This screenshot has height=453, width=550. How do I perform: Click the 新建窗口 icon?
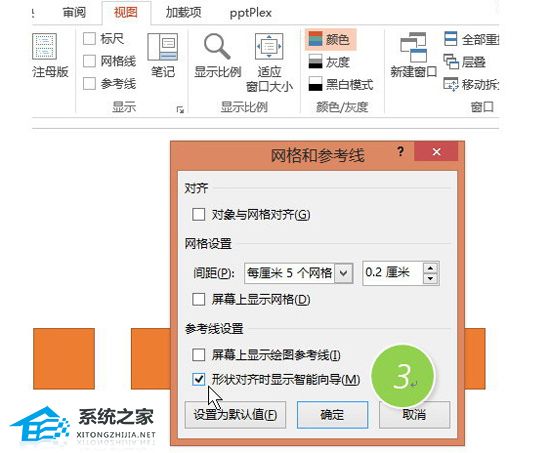click(414, 47)
